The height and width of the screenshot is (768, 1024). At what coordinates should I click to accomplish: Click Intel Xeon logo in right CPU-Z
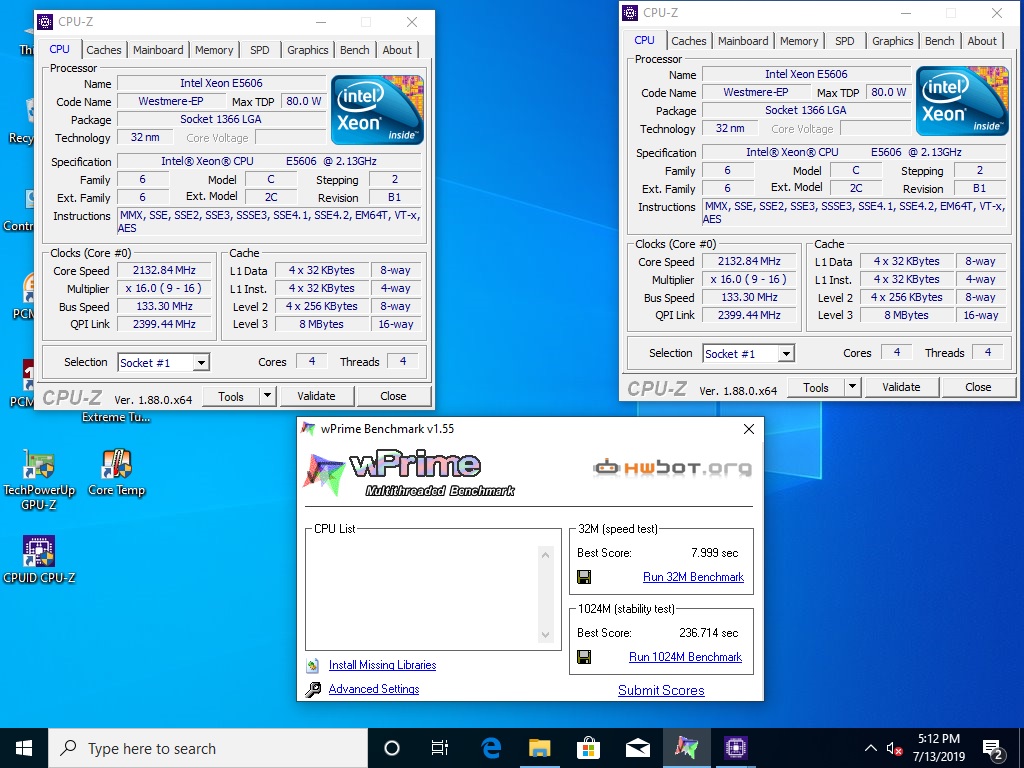(x=963, y=101)
